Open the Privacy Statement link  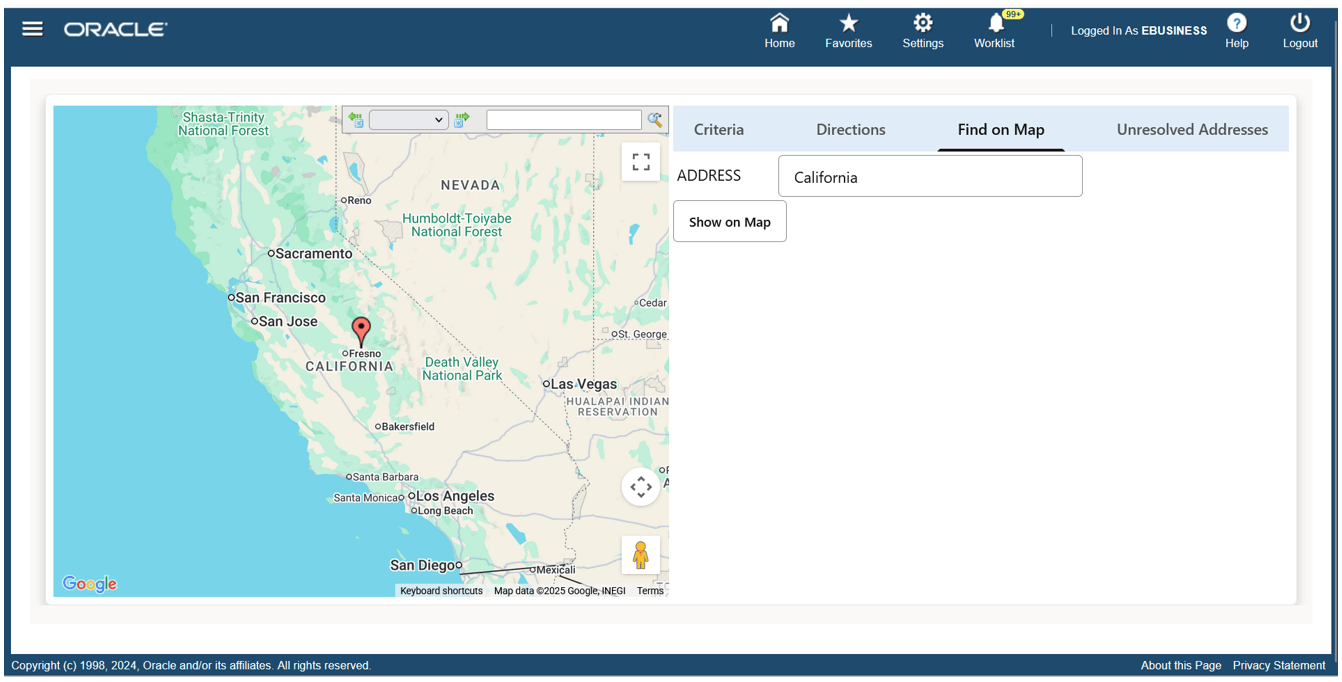tap(1279, 665)
